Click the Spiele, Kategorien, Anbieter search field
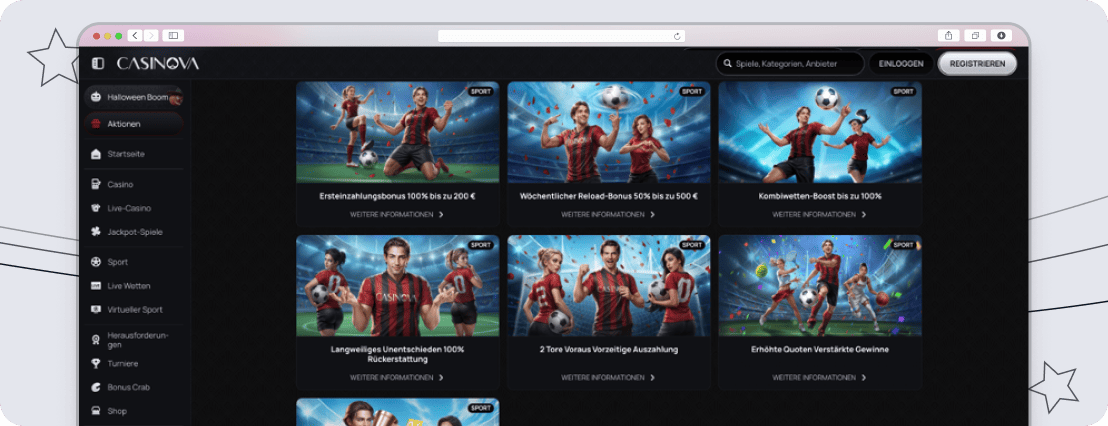 790,63
